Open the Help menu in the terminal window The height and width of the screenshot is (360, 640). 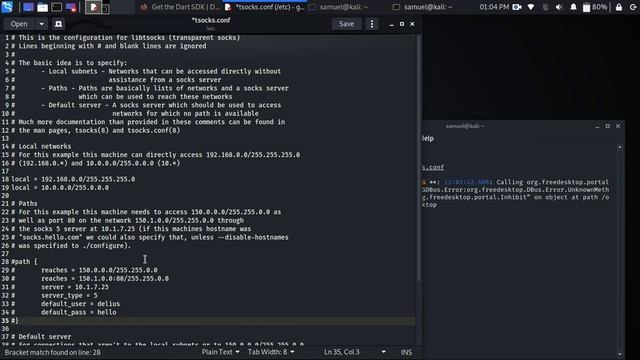428,138
